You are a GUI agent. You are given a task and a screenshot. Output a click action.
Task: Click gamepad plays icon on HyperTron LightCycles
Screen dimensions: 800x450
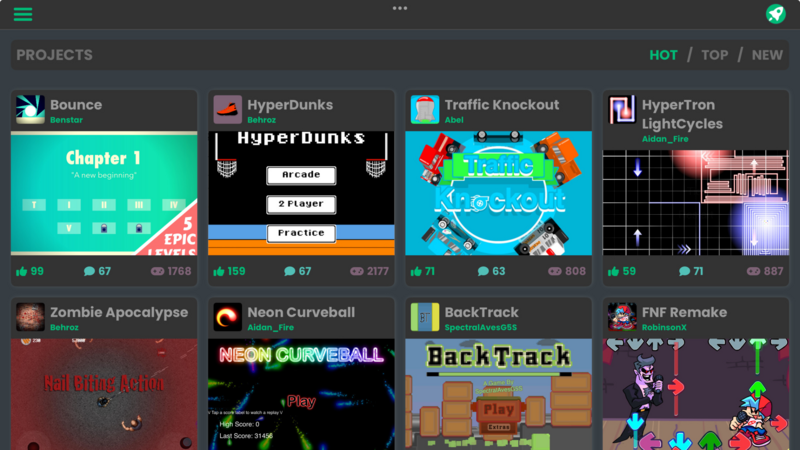754,271
